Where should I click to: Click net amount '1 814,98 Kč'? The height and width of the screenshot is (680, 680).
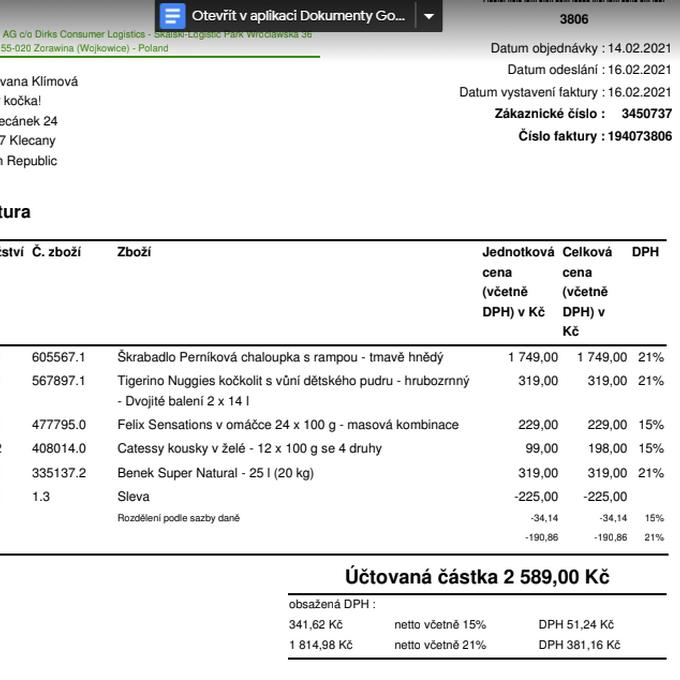321,645
